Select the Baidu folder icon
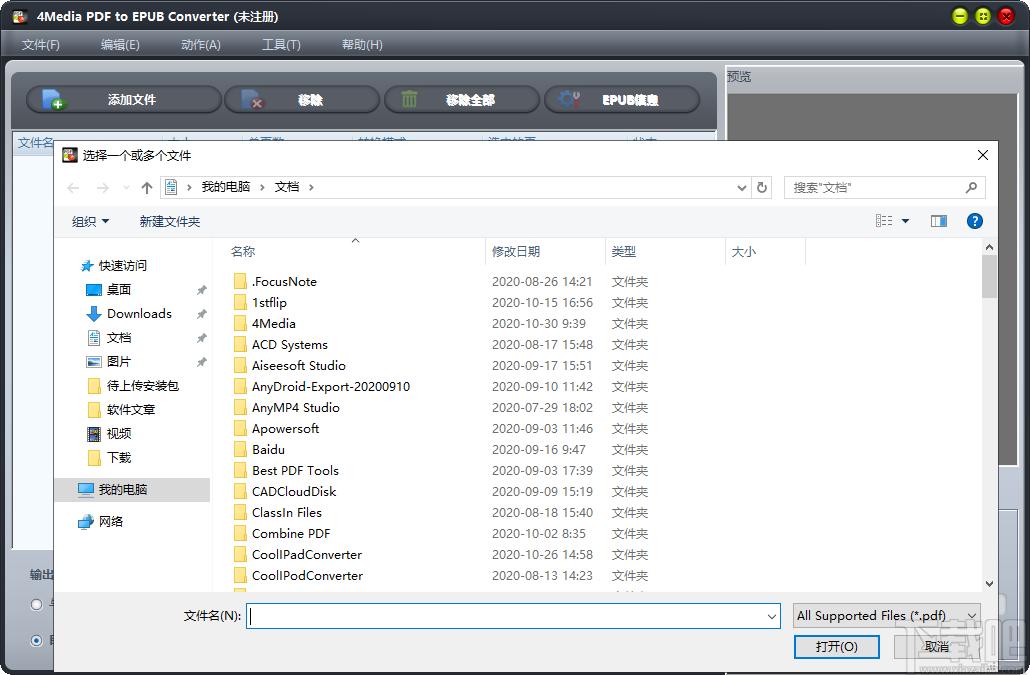The width and height of the screenshot is (1030, 675). 240,450
